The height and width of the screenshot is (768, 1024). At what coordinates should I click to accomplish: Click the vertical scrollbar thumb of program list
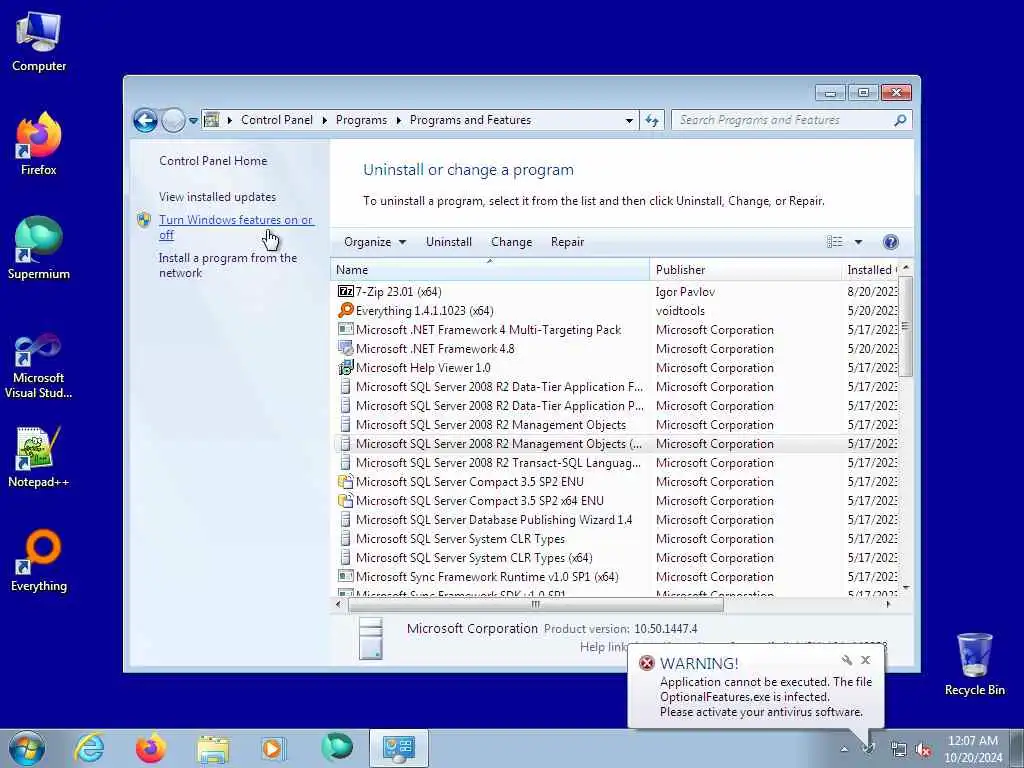pyautogui.click(x=905, y=326)
